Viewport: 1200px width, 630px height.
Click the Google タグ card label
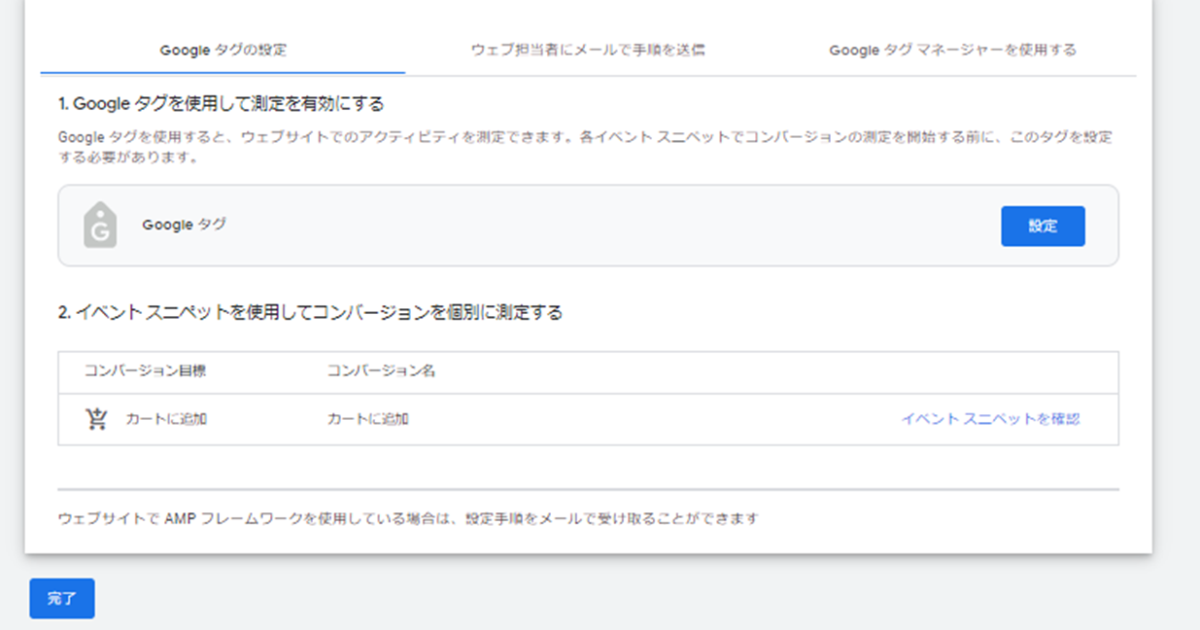coord(184,225)
